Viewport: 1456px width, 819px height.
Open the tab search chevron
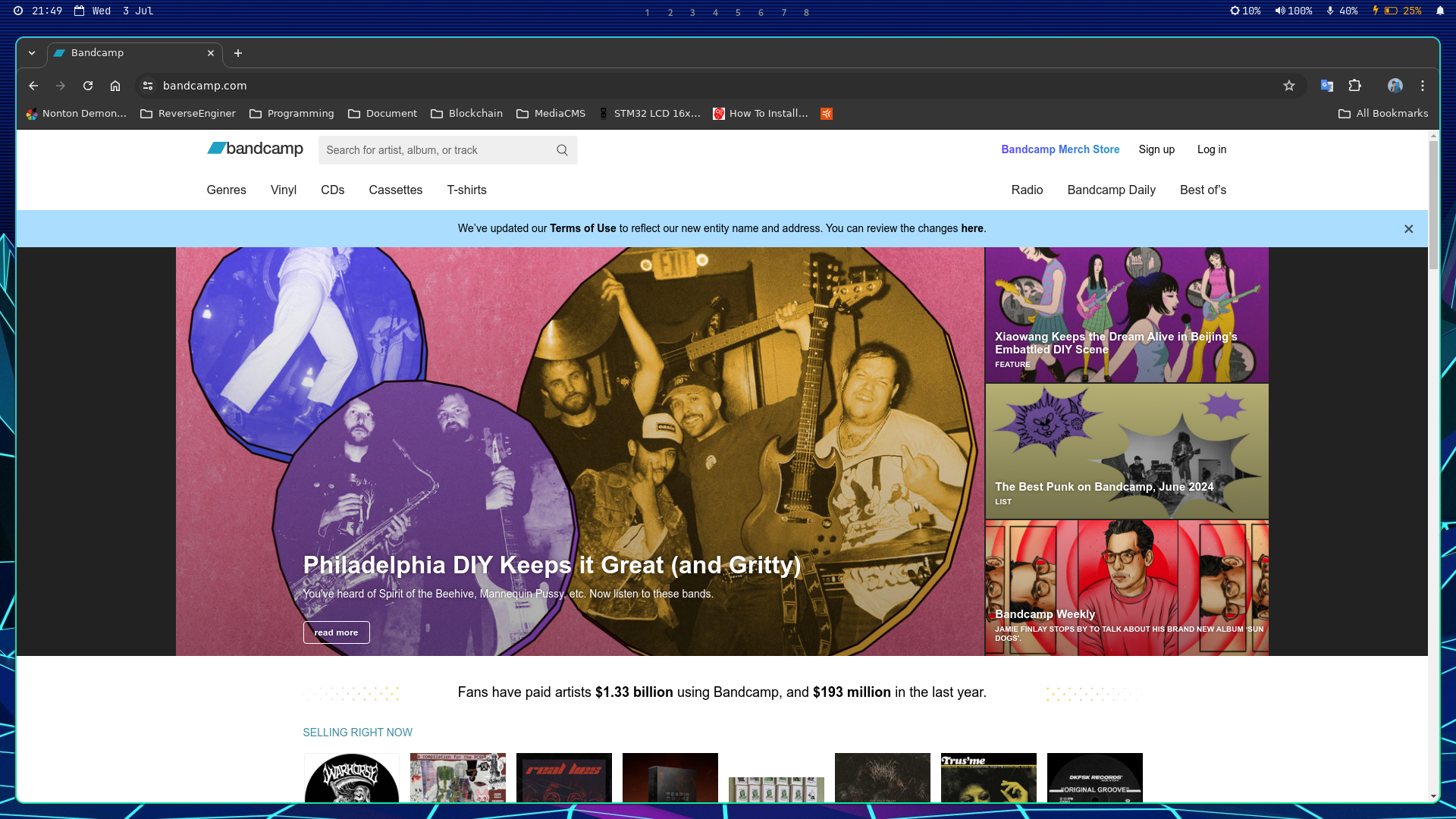click(32, 53)
